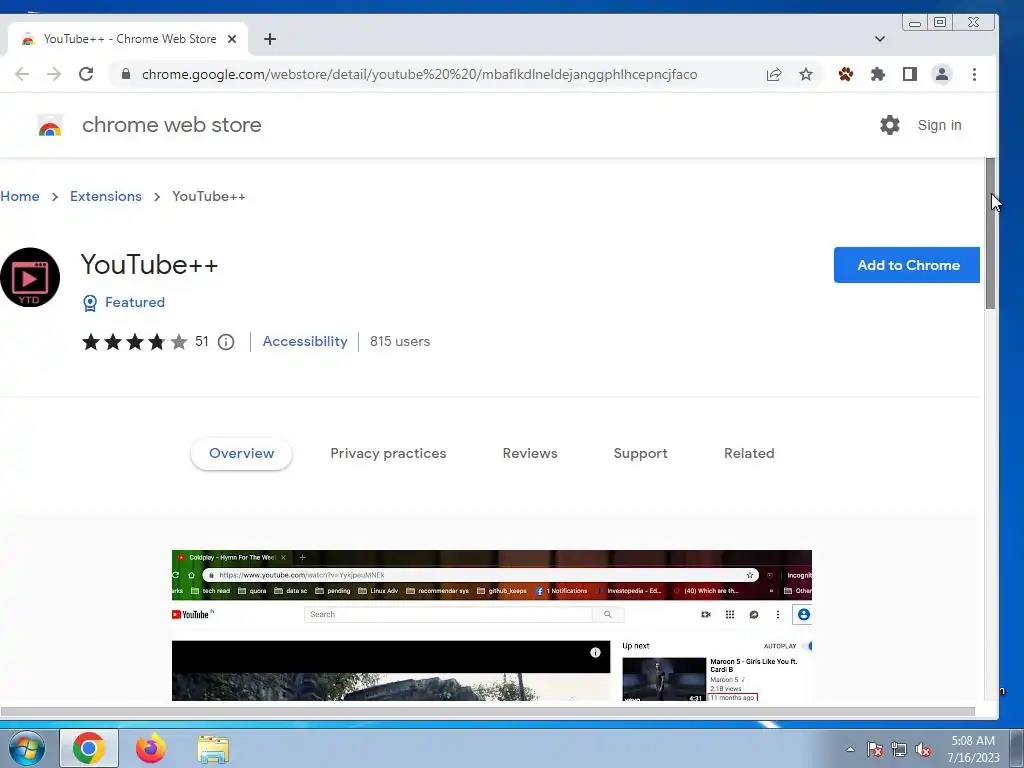Screen dimensions: 1024x768
Task: Open Windows Explorer from taskbar
Action: [213, 749]
